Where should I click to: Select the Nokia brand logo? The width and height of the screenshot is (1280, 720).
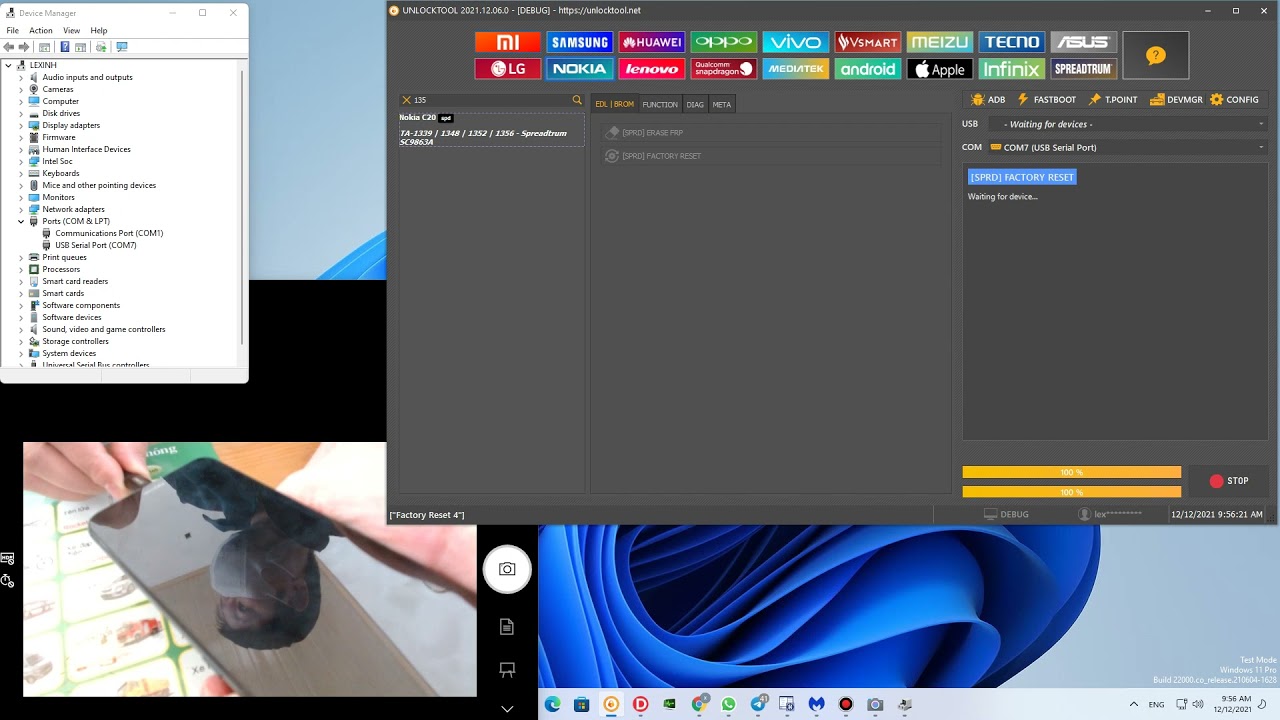coord(579,69)
